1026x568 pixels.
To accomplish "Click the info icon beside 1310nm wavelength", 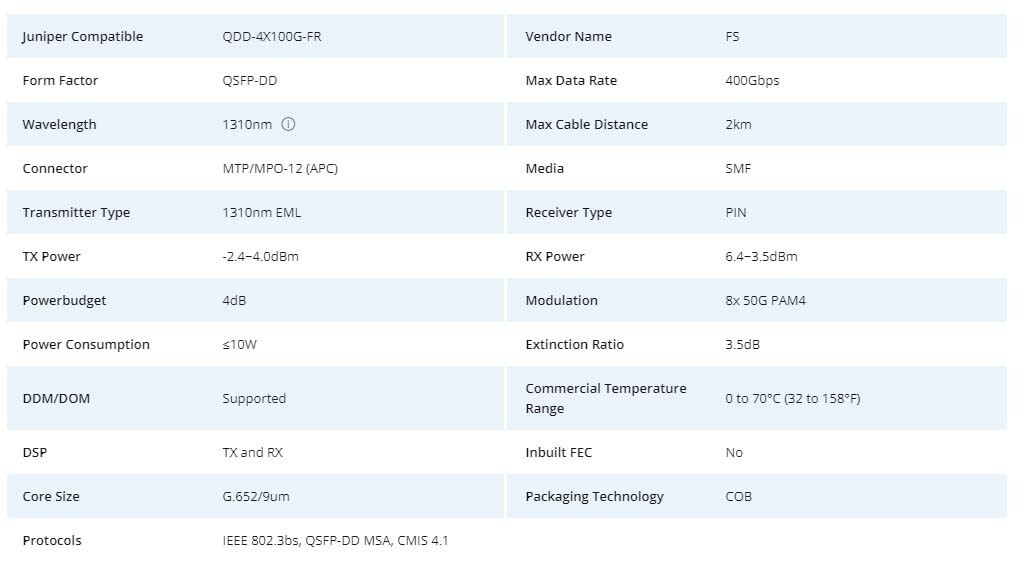I will pyautogui.click(x=288, y=125).
